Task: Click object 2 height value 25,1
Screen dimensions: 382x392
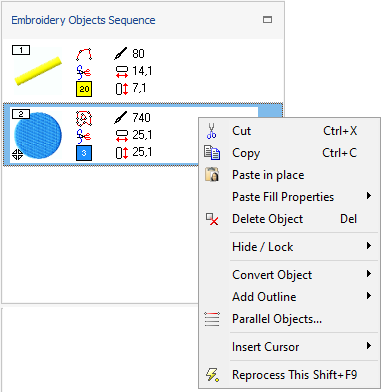Action: point(142,152)
